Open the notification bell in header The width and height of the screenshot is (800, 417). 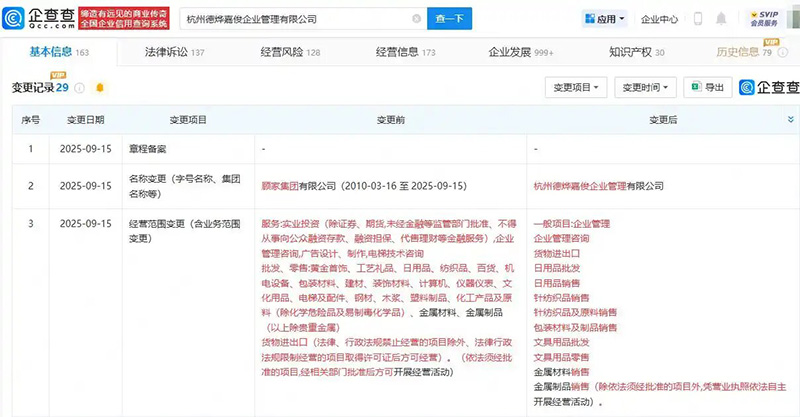pos(721,19)
